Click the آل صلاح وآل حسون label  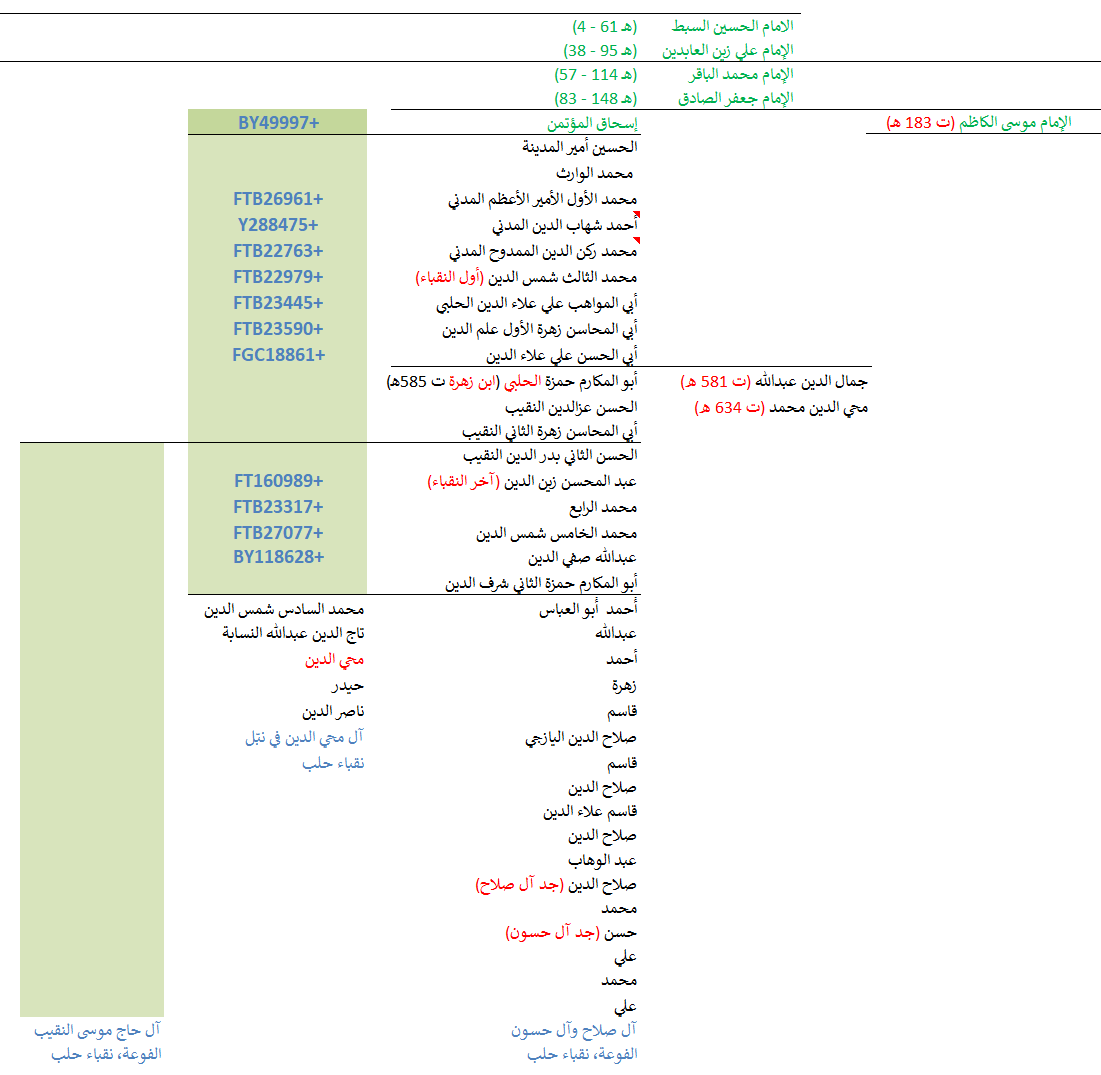[x=573, y=1030]
